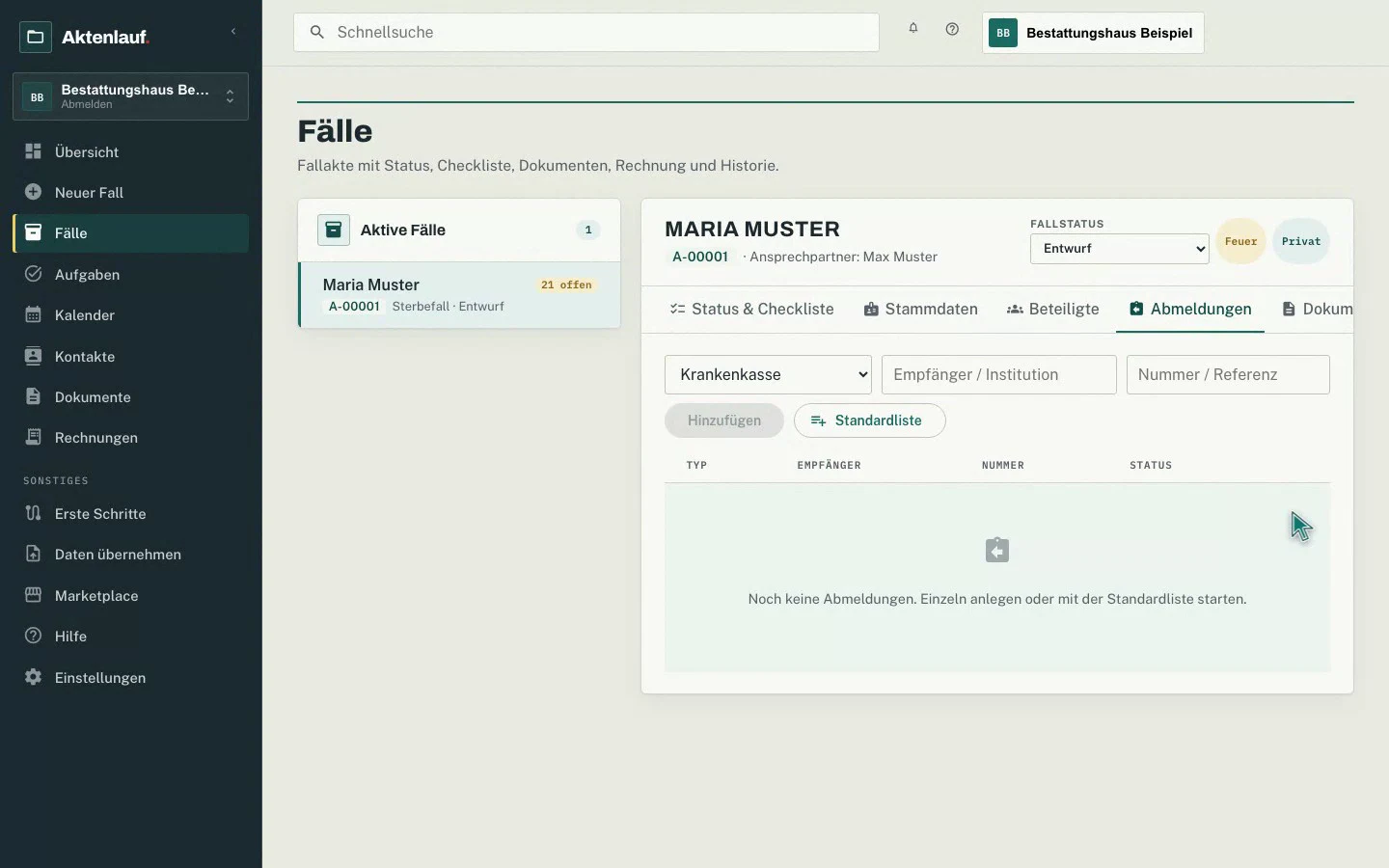Collapse the sidebar with the chevron arrow
Image resolution: width=1389 pixels, height=868 pixels.
[233, 32]
